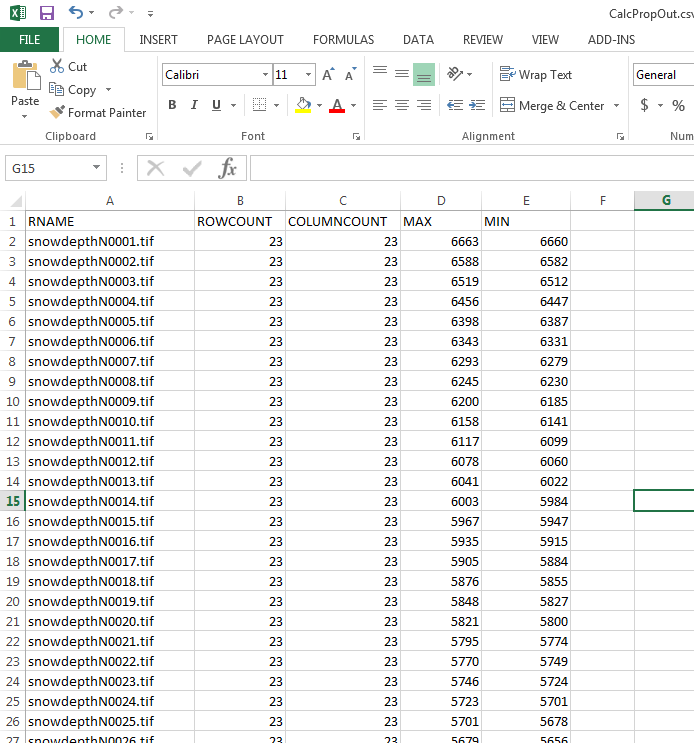Open the FILE tab
This screenshot has height=743, width=694.
click(x=29, y=40)
